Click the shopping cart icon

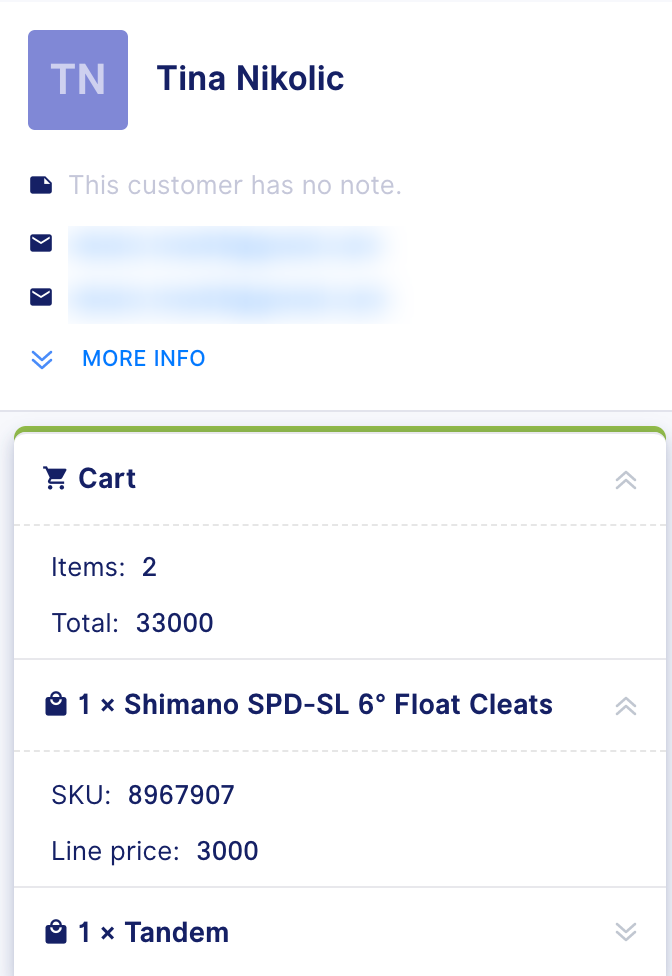pos(55,478)
